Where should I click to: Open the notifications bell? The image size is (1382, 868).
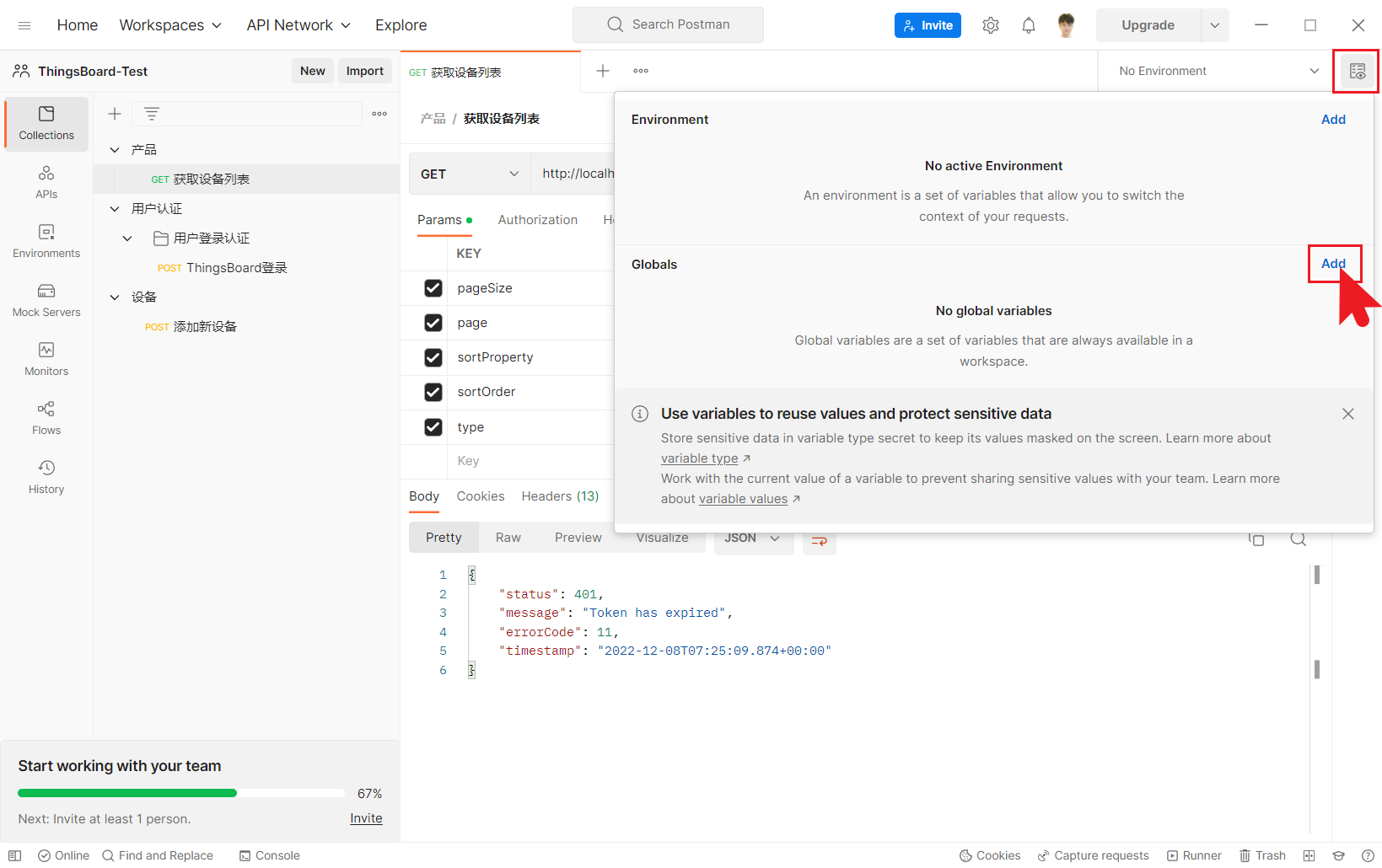(x=1029, y=25)
